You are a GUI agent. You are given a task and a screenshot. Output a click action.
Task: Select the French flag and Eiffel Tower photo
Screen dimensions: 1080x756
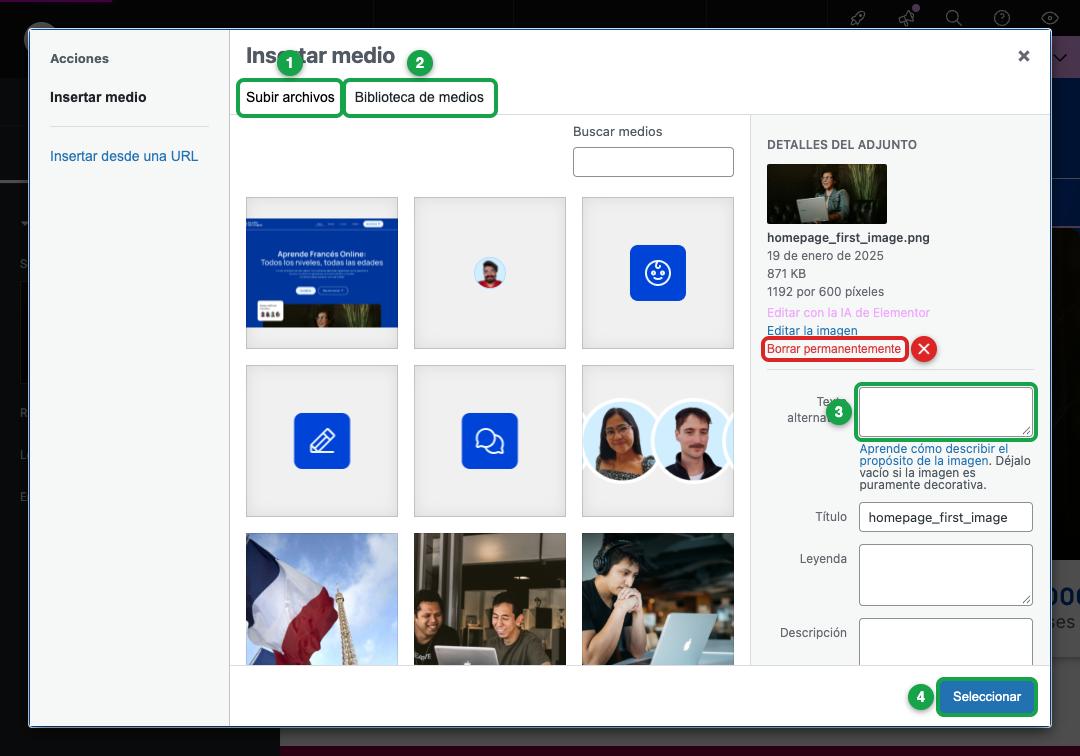[322, 599]
